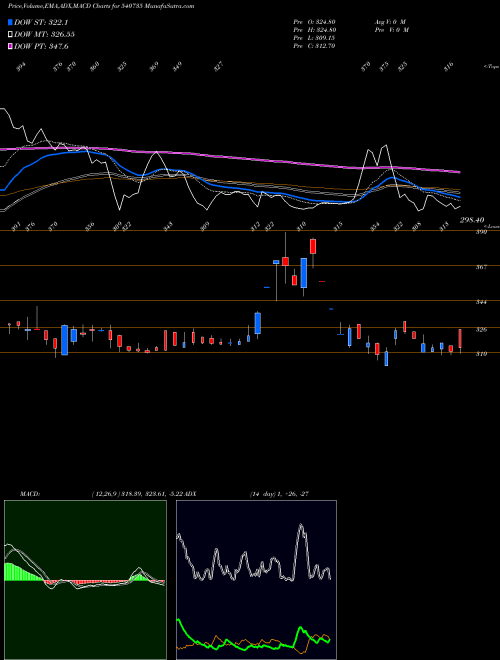Select the hollow DOW MT legend swatch
This screenshot has height=660, width=500.
pos(10,34)
